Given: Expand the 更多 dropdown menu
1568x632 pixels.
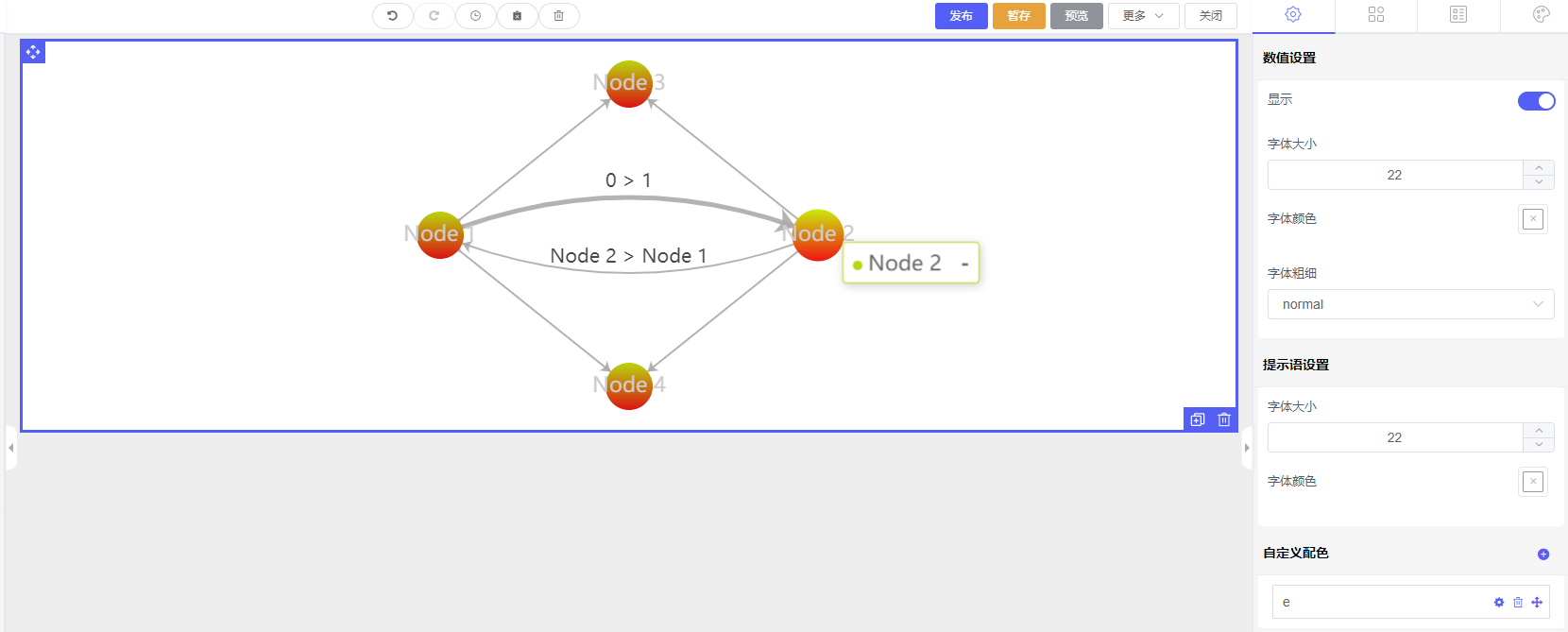Looking at the screenshot, I should click(x=1143, y=16).
